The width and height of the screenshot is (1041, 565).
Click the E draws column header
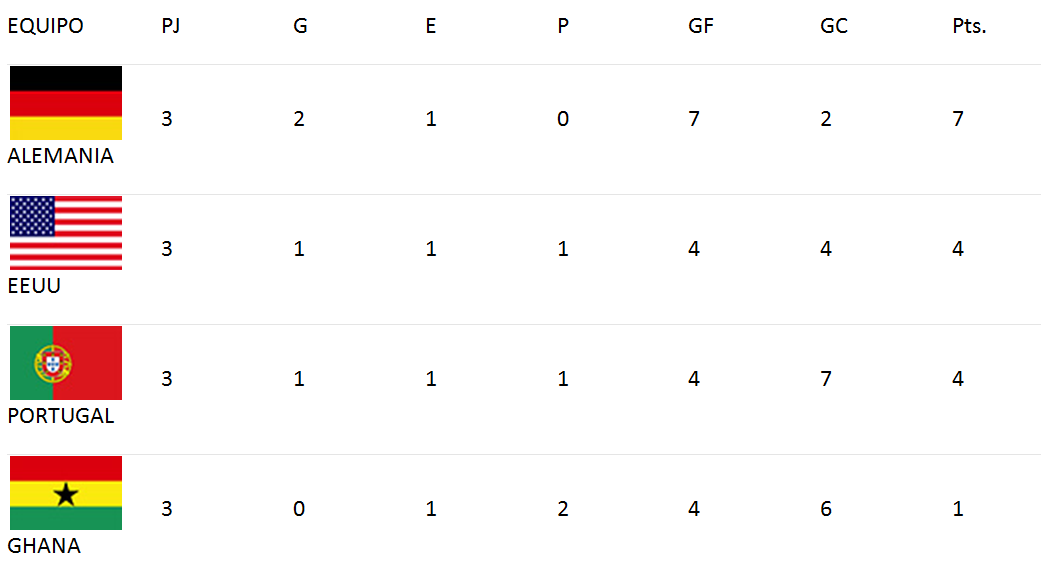[431, 26]
